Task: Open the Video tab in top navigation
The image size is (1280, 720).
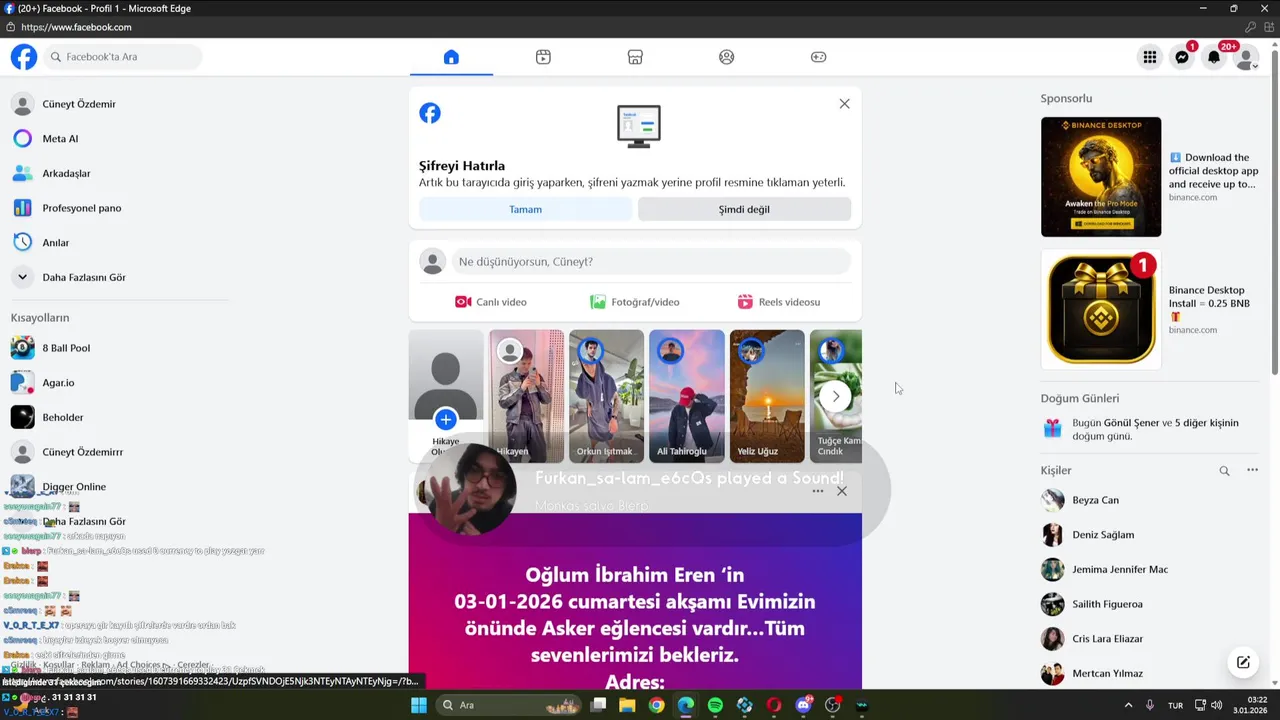Action: pyautogui.click(x=543, y=57)
